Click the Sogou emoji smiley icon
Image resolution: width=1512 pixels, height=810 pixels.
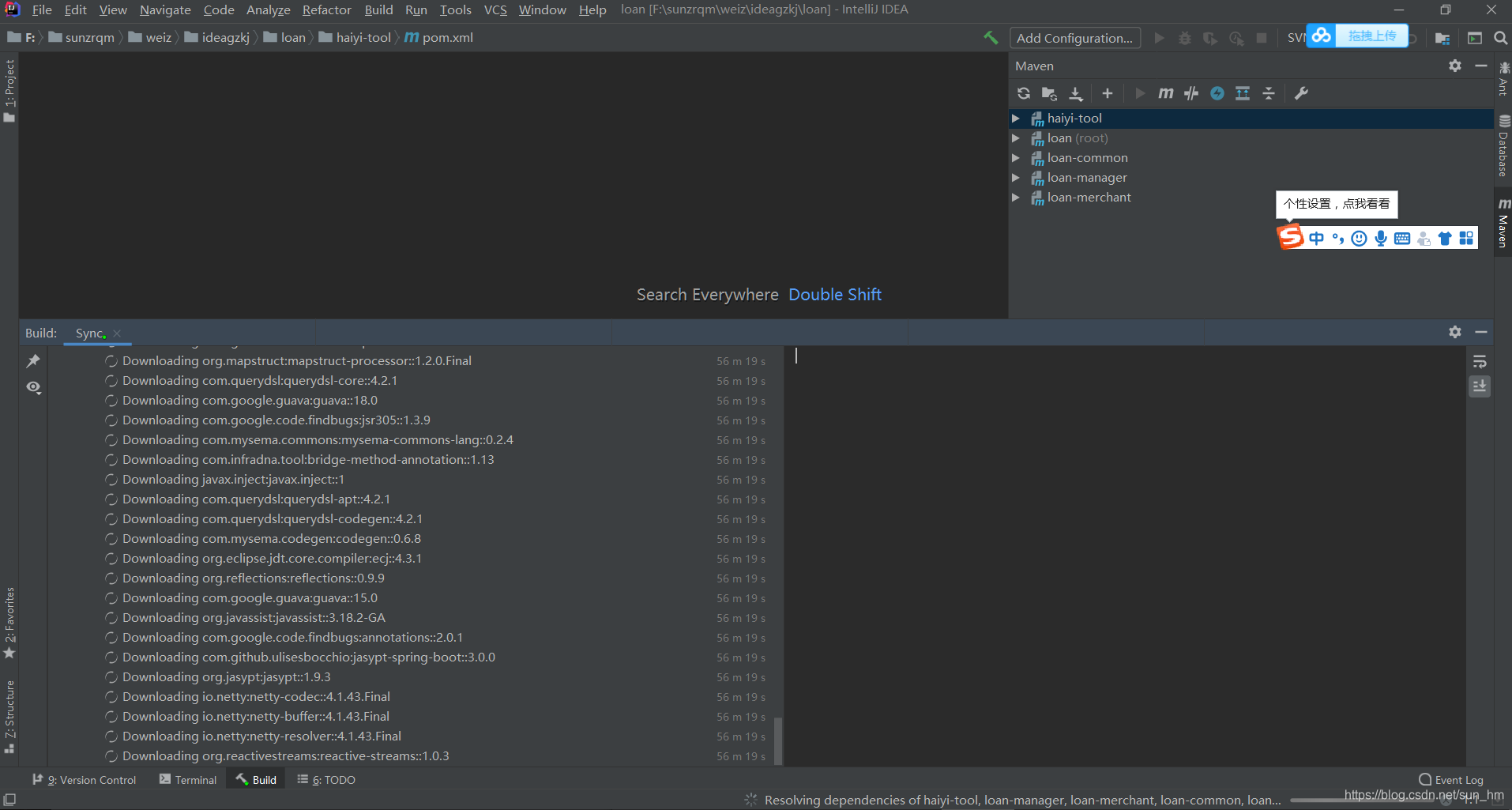(1359, 239)
